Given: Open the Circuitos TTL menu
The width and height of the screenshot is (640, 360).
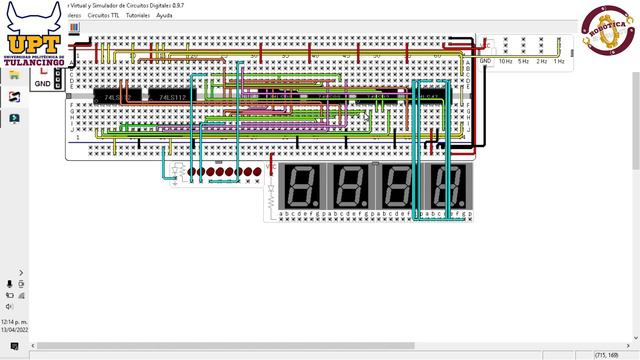Looking at the screenshot, I should pos(103,16).
